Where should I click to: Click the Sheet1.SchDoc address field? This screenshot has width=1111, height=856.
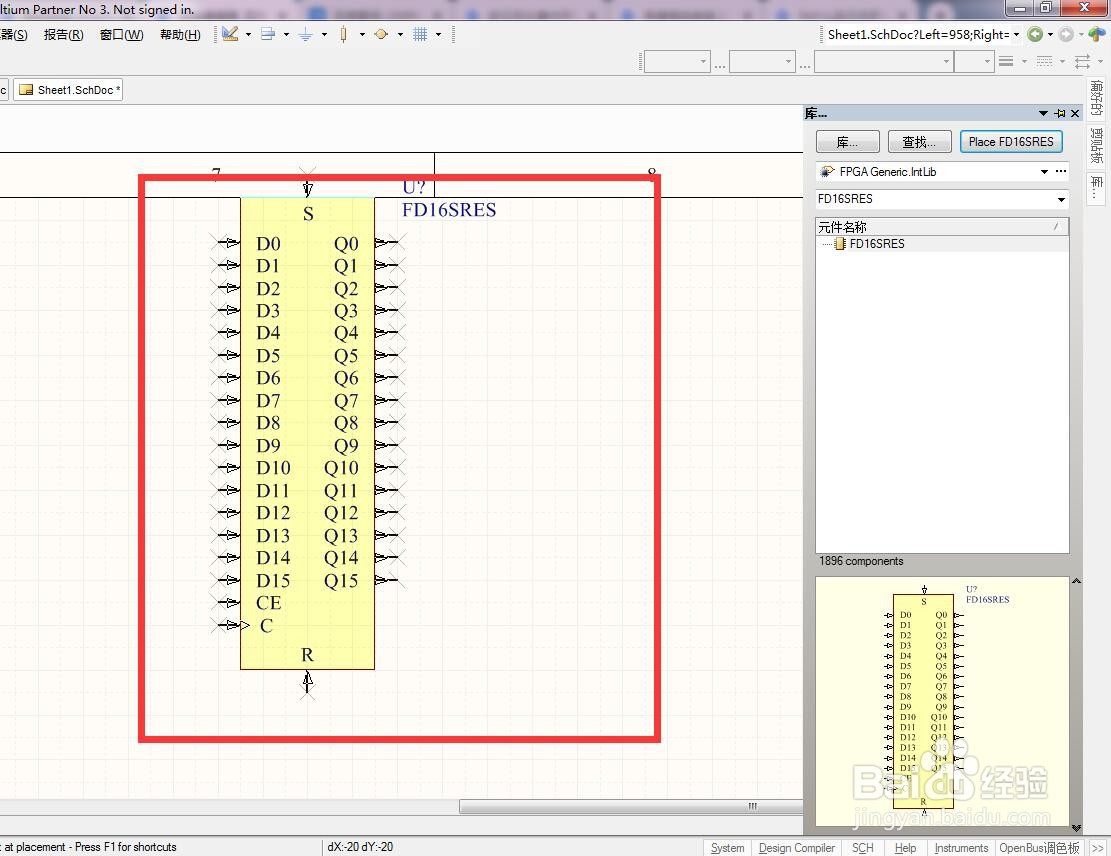pyautogui.click(x=918, y=34)
